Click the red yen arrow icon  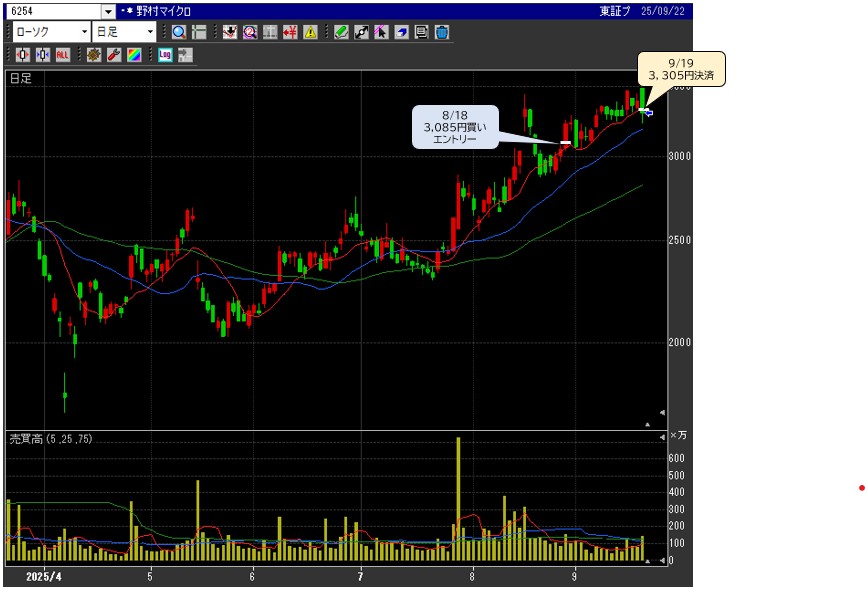(290, 32)
